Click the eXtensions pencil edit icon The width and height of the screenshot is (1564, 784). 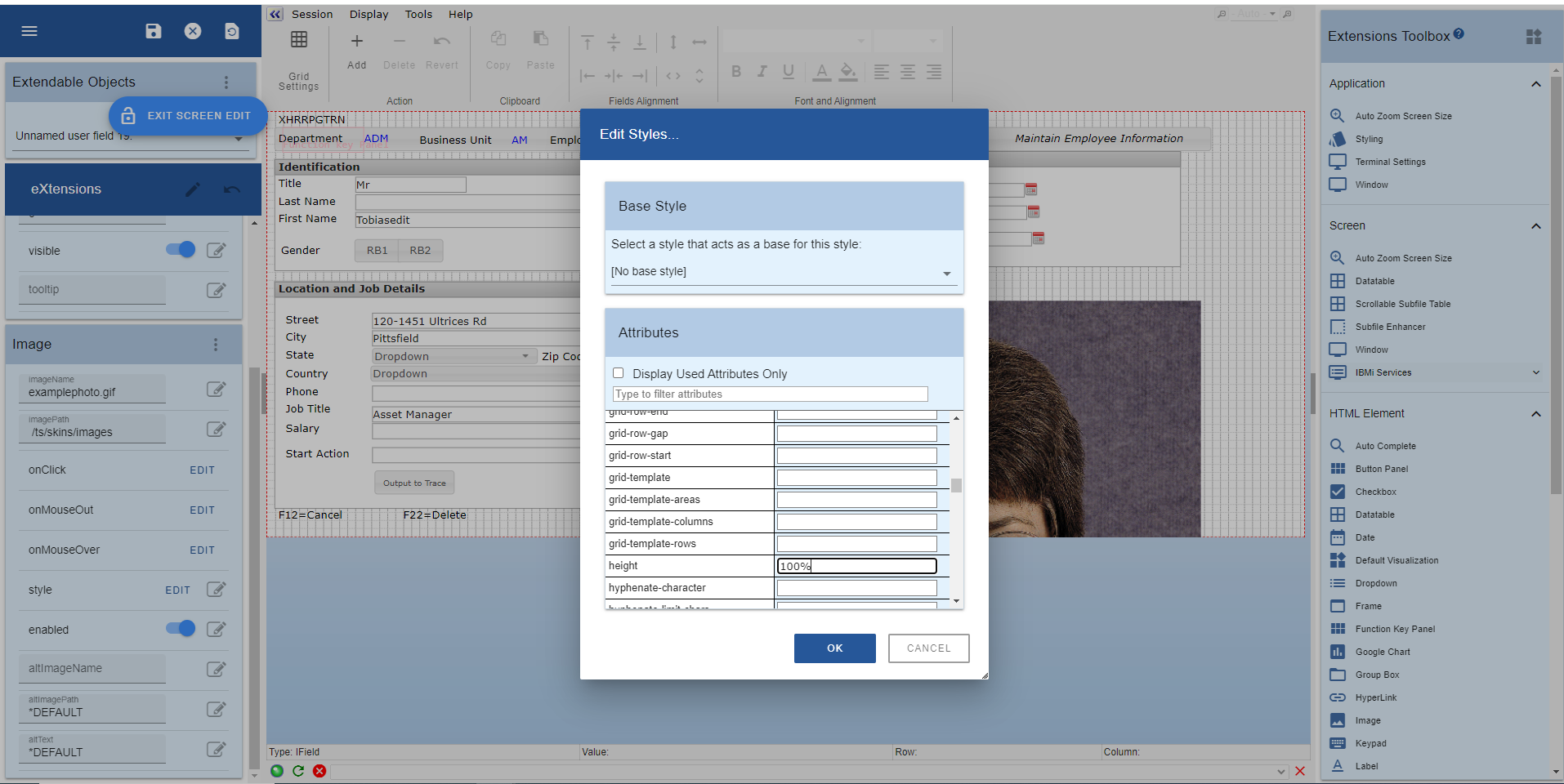click(x=193, y=189)
